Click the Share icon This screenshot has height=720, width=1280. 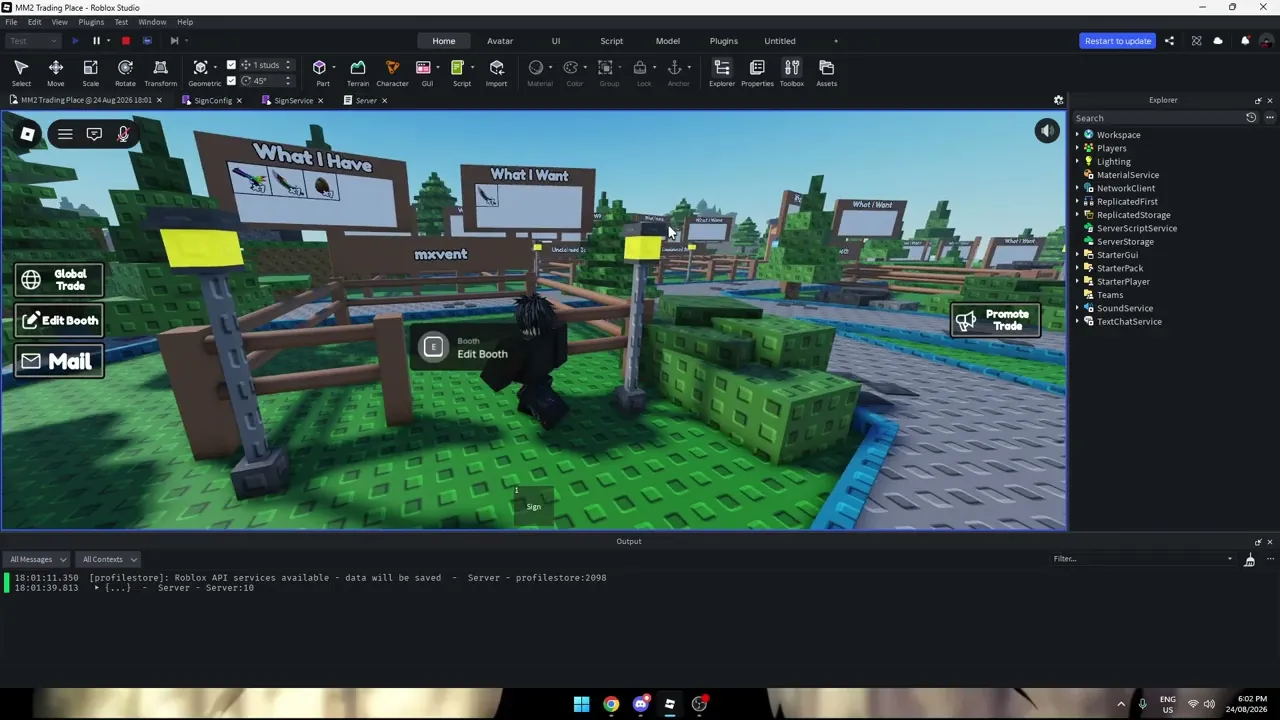click(1169, 41)
